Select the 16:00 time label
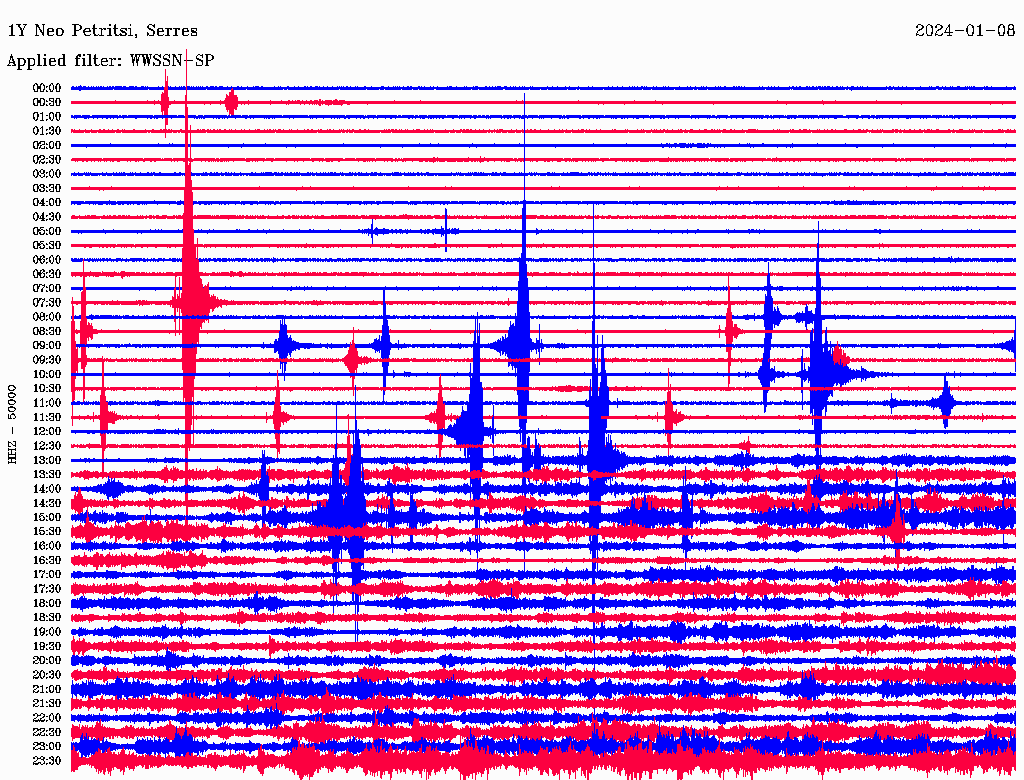The height and width of the screenshot is (780, 1024). point(47,546)
